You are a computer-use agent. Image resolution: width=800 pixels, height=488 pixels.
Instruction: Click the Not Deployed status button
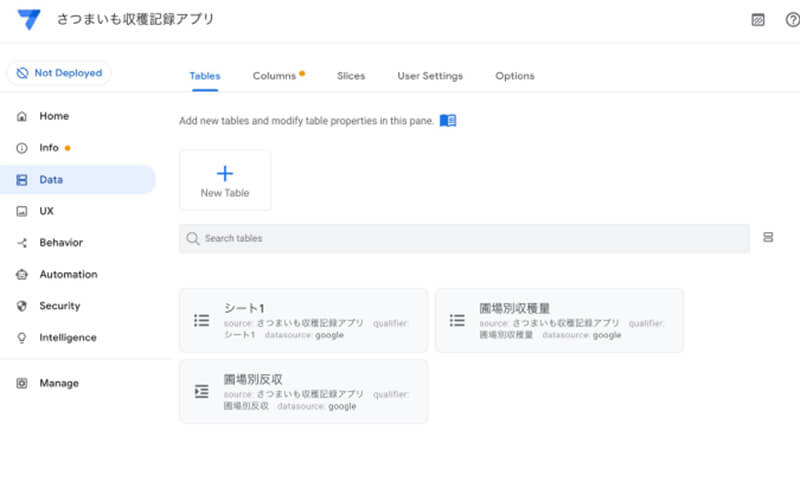point(59,73)
